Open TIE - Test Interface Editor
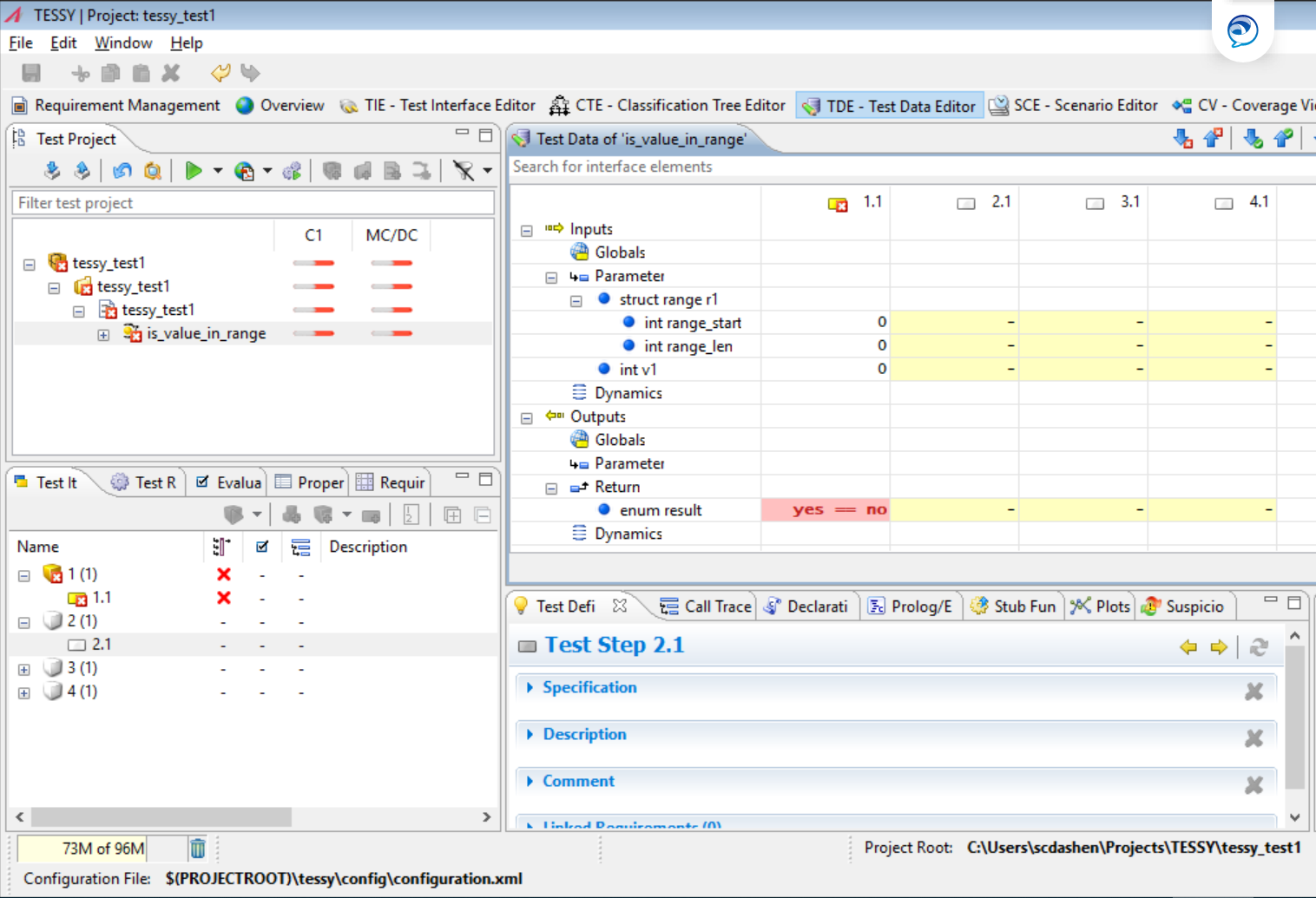Viewport: 1316px width, 898px height. tap(438, 105)
